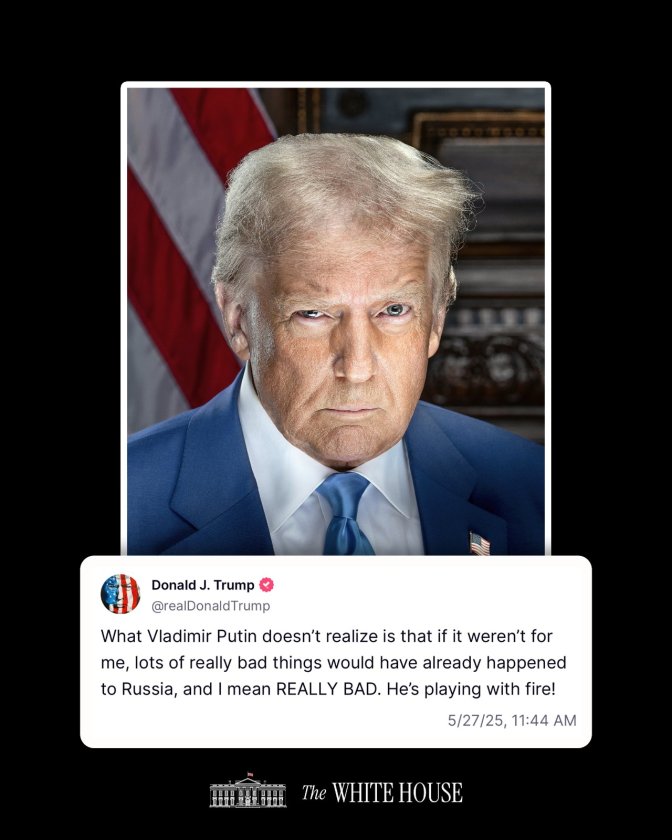Screen dimensions: 672x840
Task: Select the word Russia in the post
Action: 148,689
